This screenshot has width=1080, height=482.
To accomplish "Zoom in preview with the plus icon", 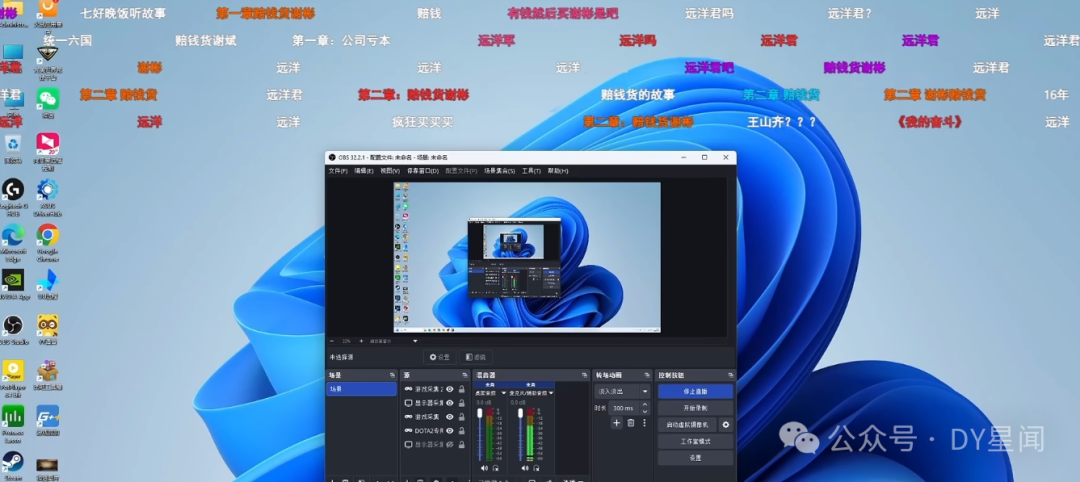I will pyautogui.click(x=361, y=341).
